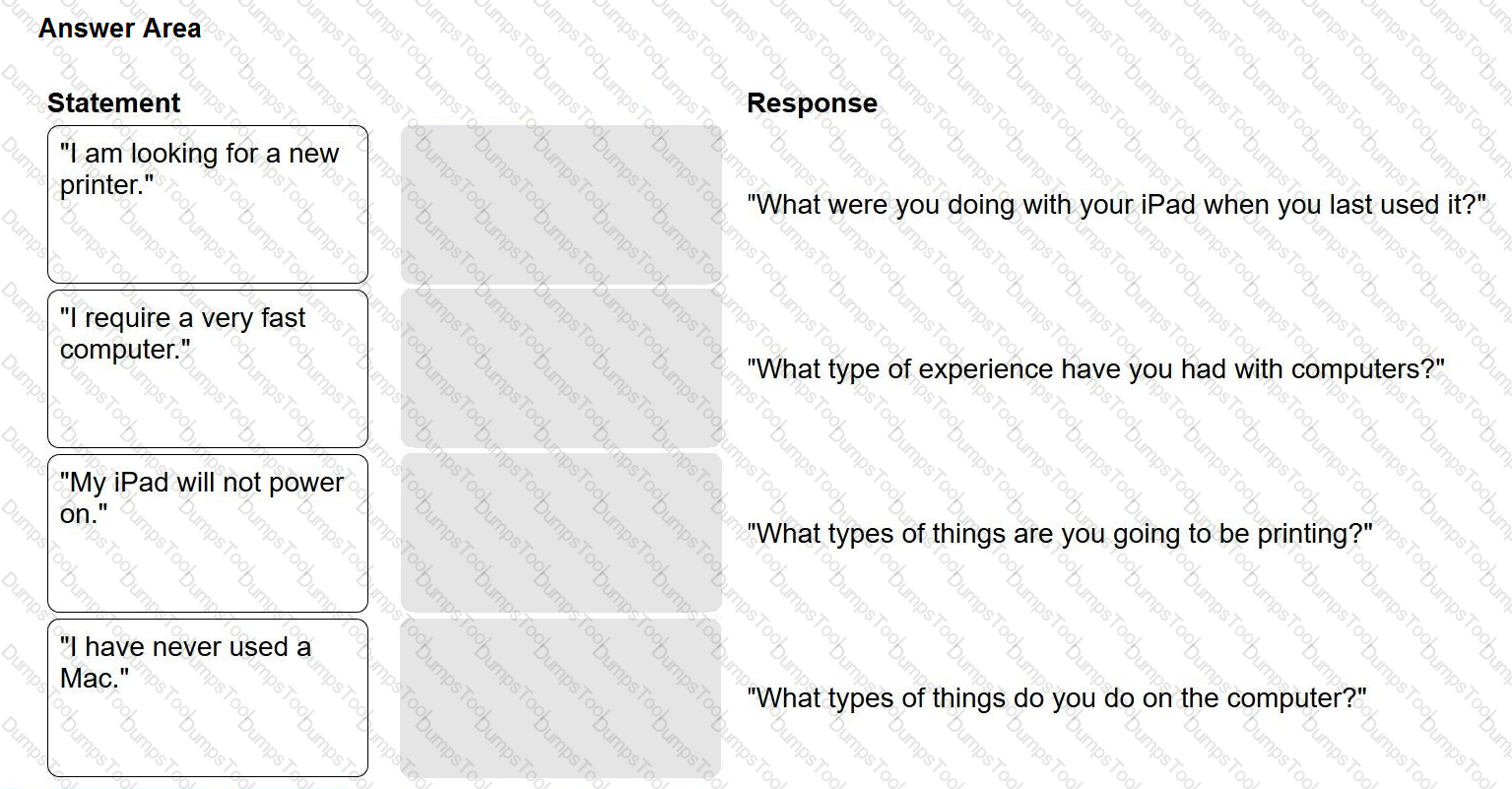Select the "I am looking for a new printer" statement box

click(208, 205)
